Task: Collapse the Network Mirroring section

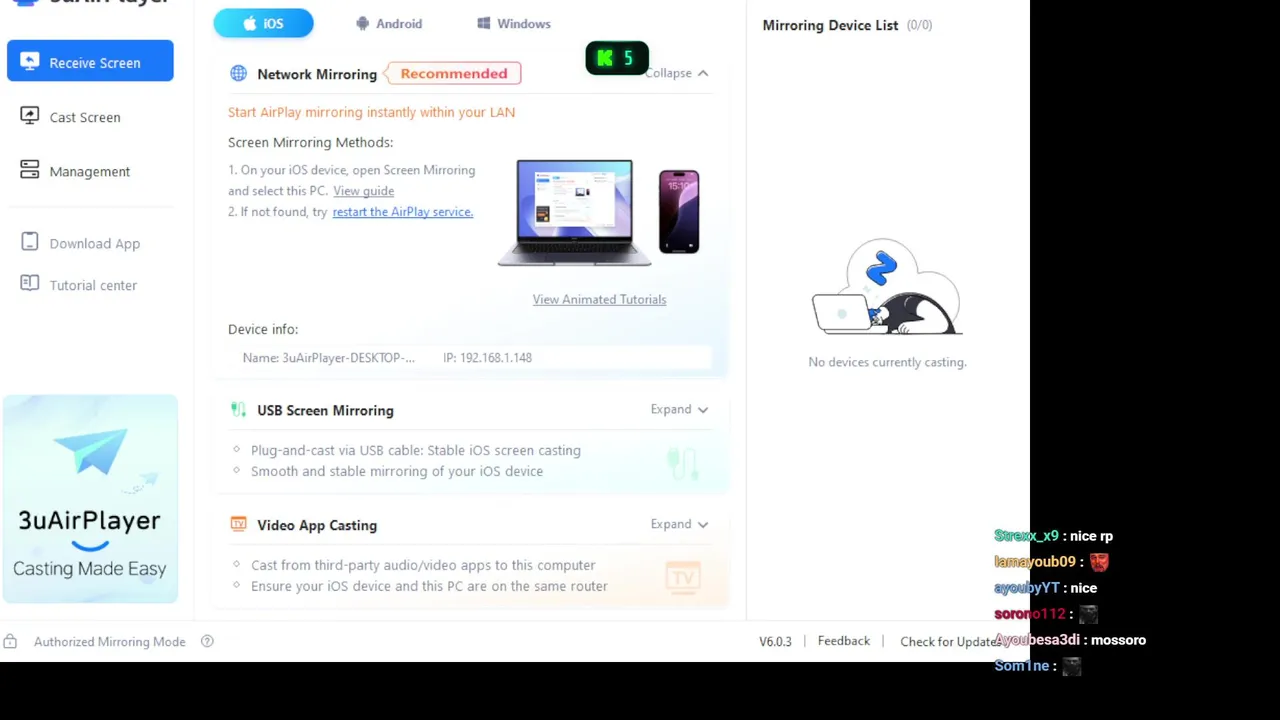Action: click(x=677, y=73)
